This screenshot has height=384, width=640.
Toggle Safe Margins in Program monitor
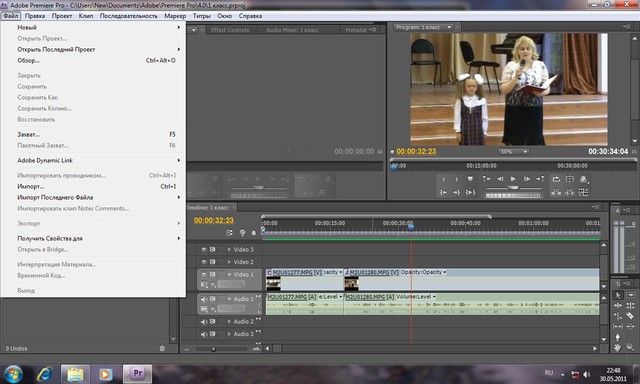[570, 179]
